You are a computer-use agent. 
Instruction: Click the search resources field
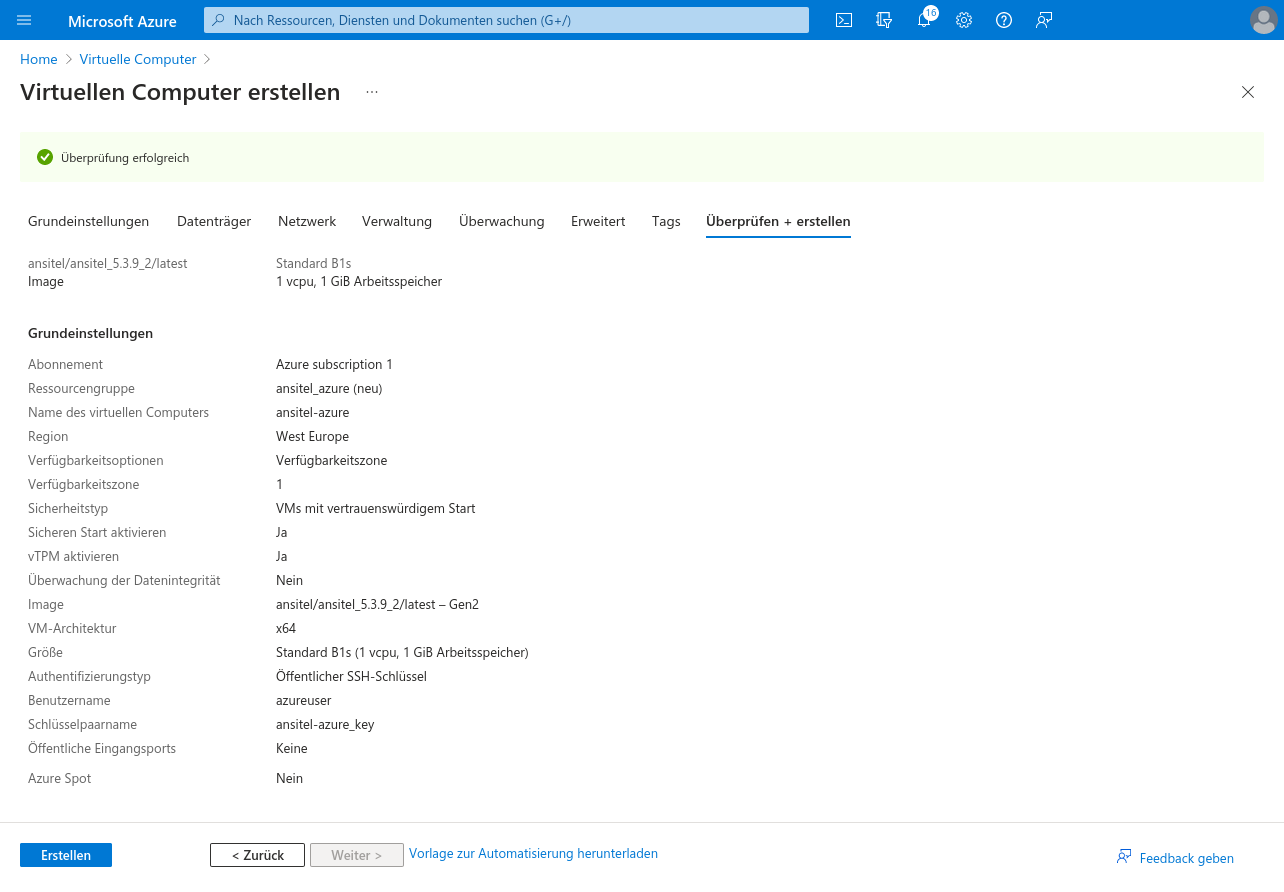point(506,20)
